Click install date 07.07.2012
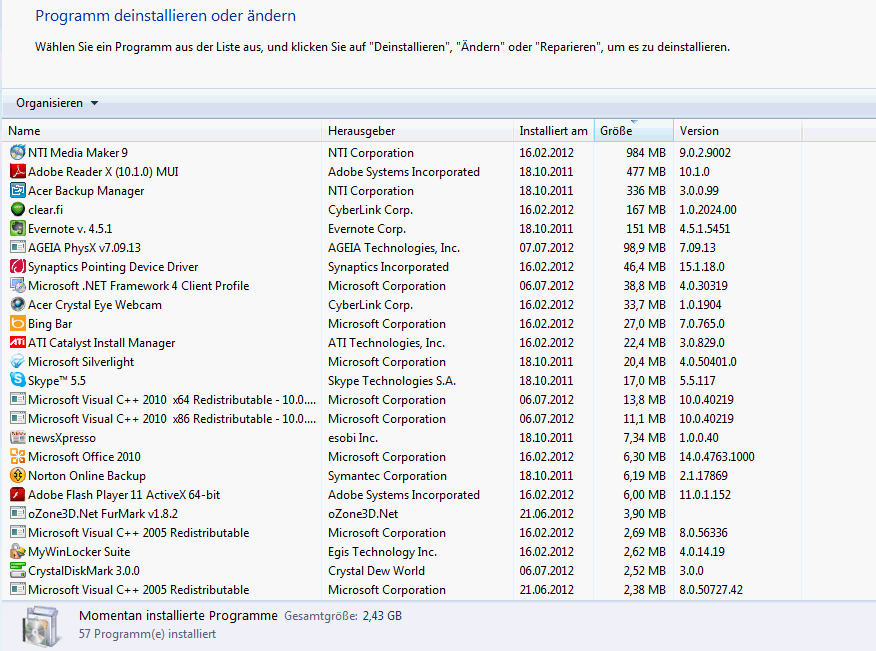This screenshot has height=651, width=876. click(x=546, y=248)
